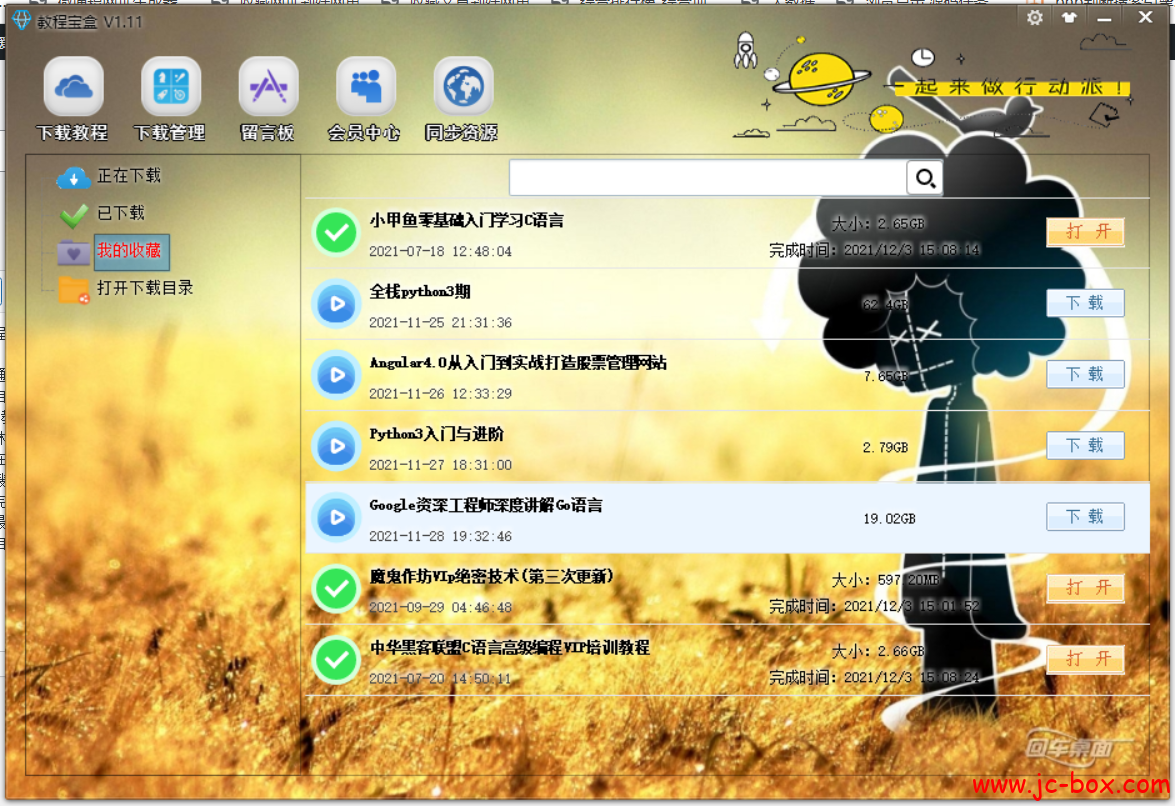Click the play icon beside 全栈python3期
Screen dimensions: 1175x806
coord(337,304)
